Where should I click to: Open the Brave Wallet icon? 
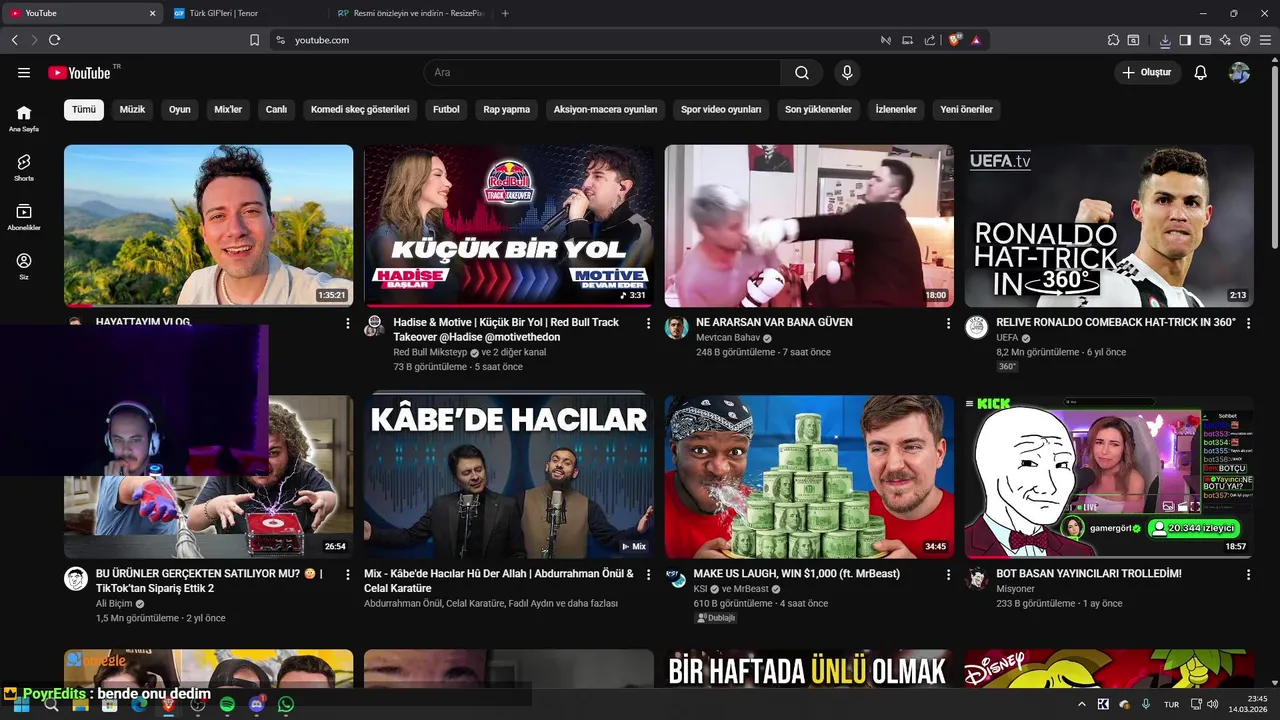click(x=1205, y=40)
